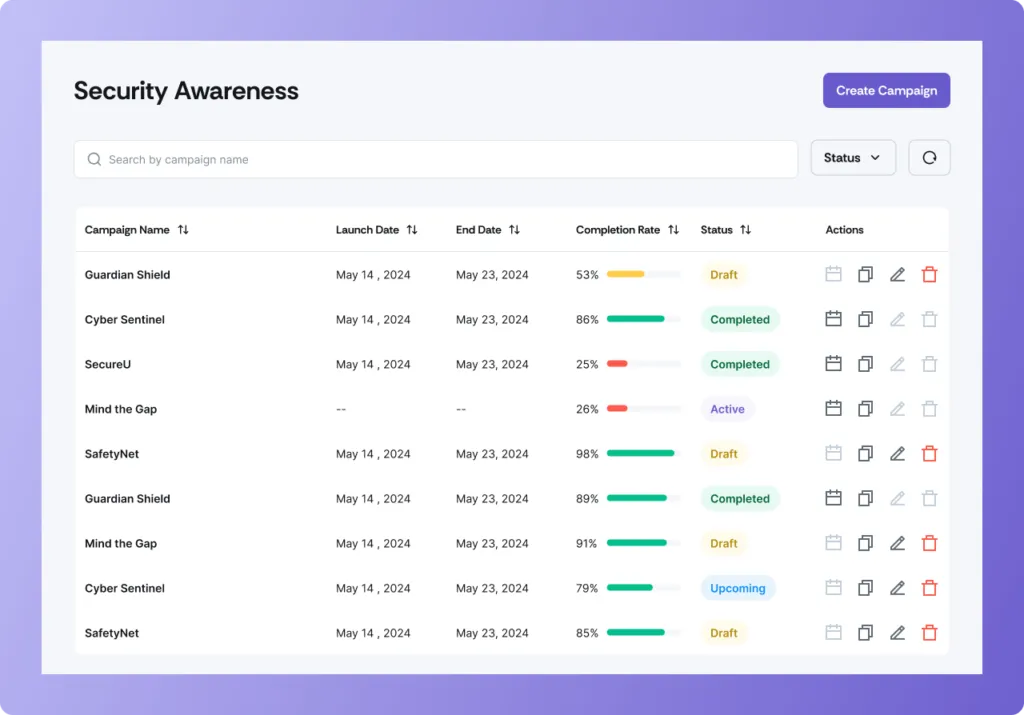Click the refresh icon beside the Status filter
The image size is (1024, 715).
[929, 157]
